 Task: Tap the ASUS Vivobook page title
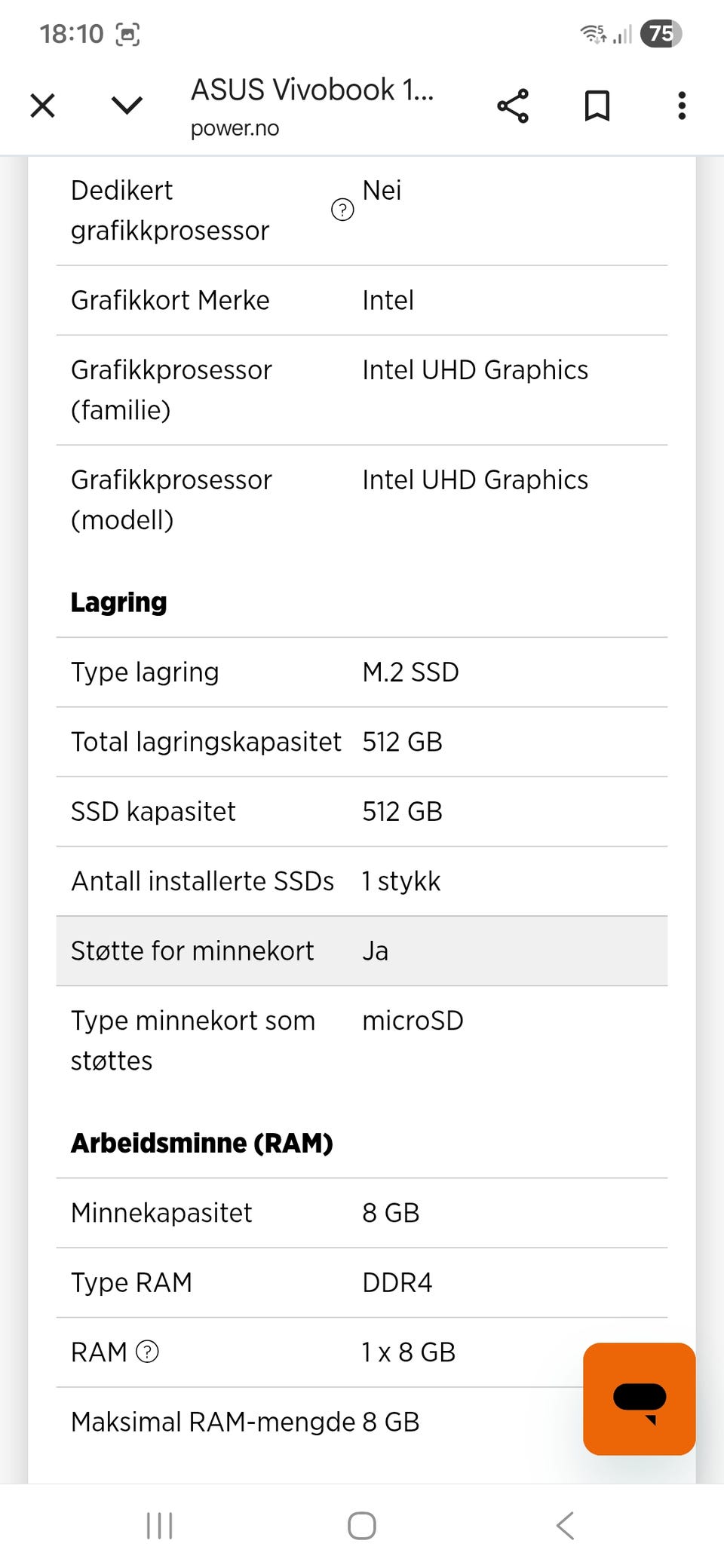click(x=311, y=90)
